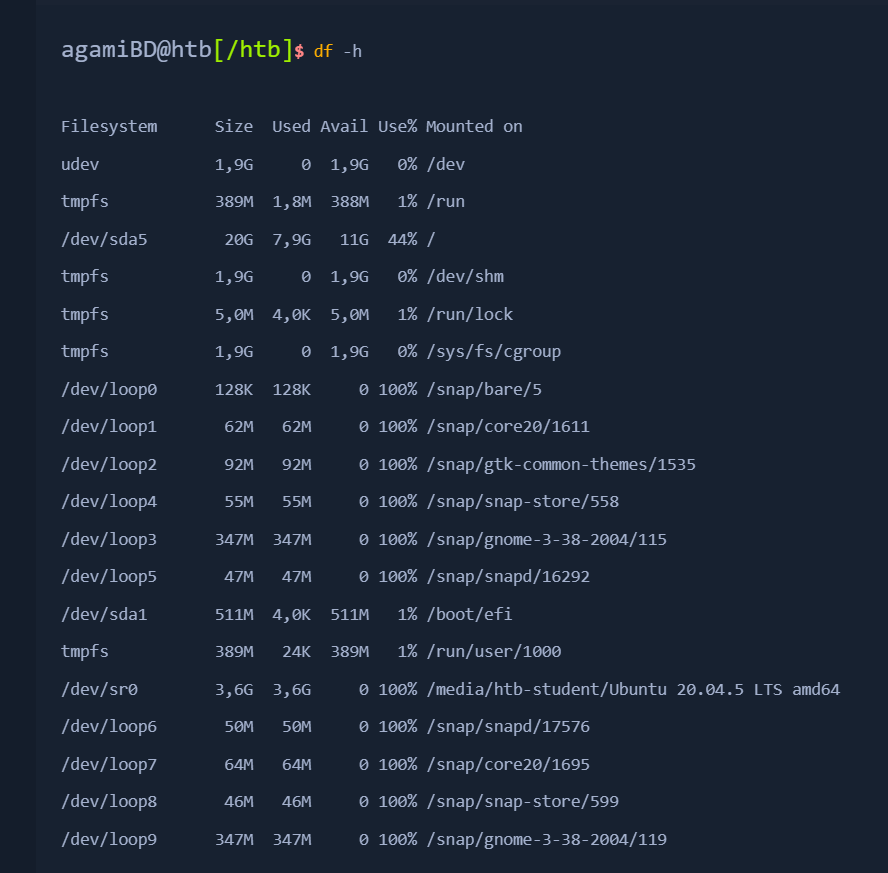Click the agamiBD@htb prompt username

136,50
